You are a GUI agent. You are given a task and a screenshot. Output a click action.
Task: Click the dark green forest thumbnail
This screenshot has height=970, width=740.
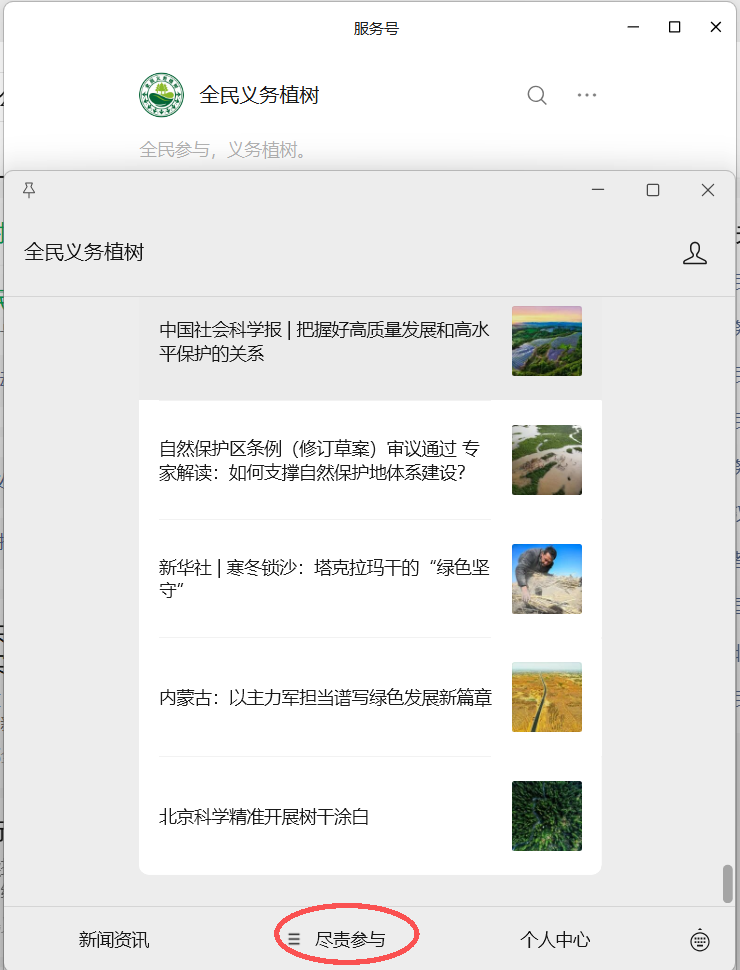[547, 816]
